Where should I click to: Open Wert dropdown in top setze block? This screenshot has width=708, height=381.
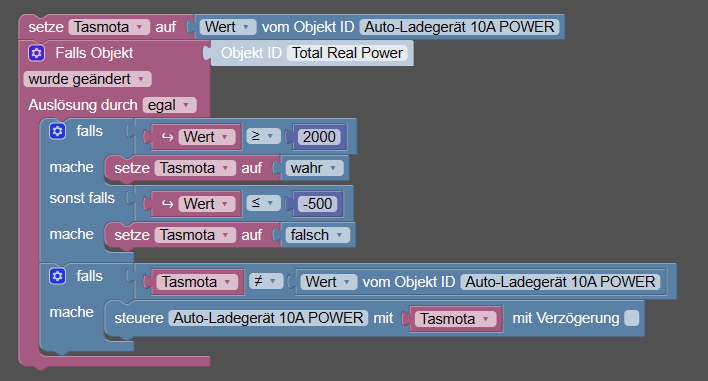pos(228,27)
